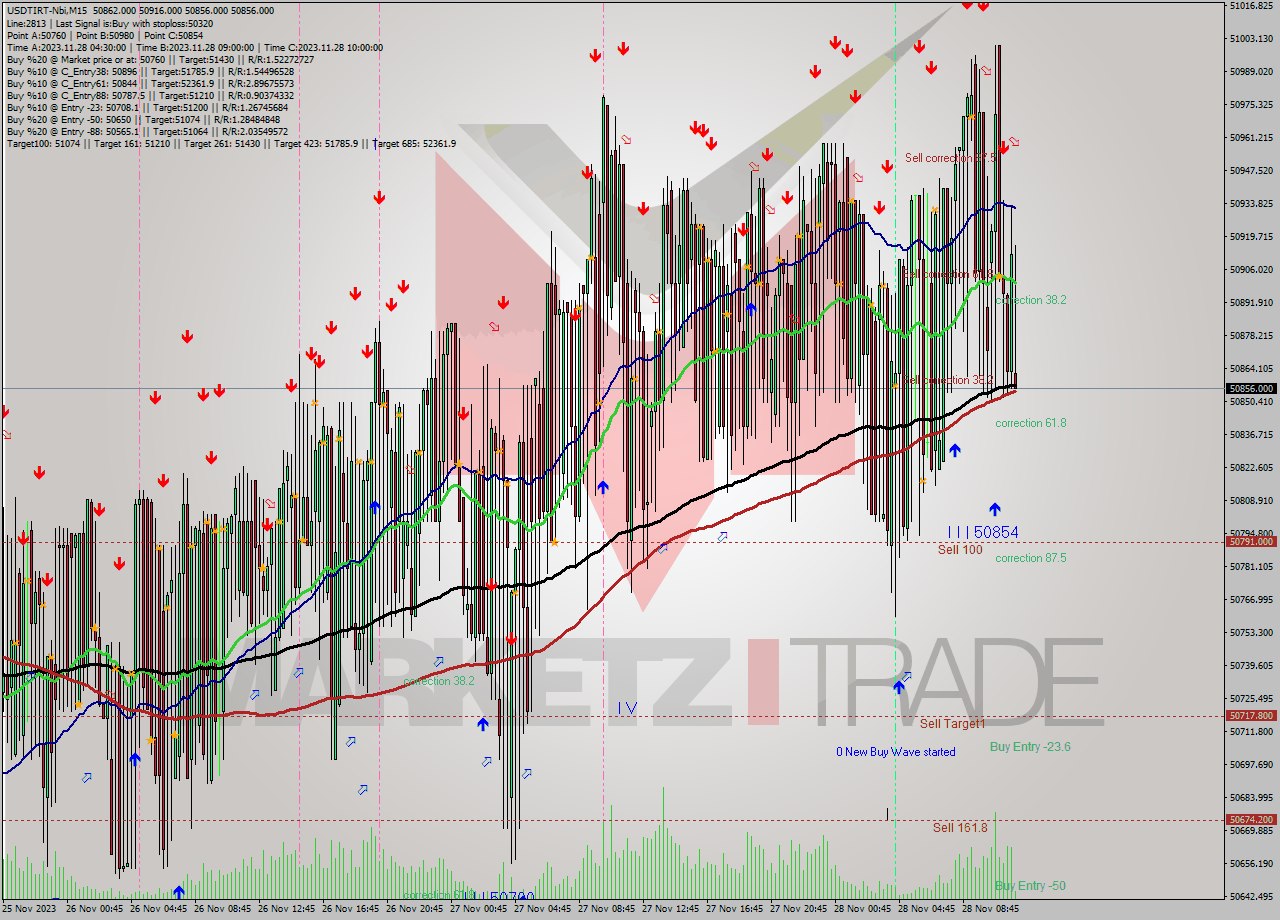1280x920 pixels.
Task: Click the '27 Nov 00:45' time axis label
Action: [480, 909]
